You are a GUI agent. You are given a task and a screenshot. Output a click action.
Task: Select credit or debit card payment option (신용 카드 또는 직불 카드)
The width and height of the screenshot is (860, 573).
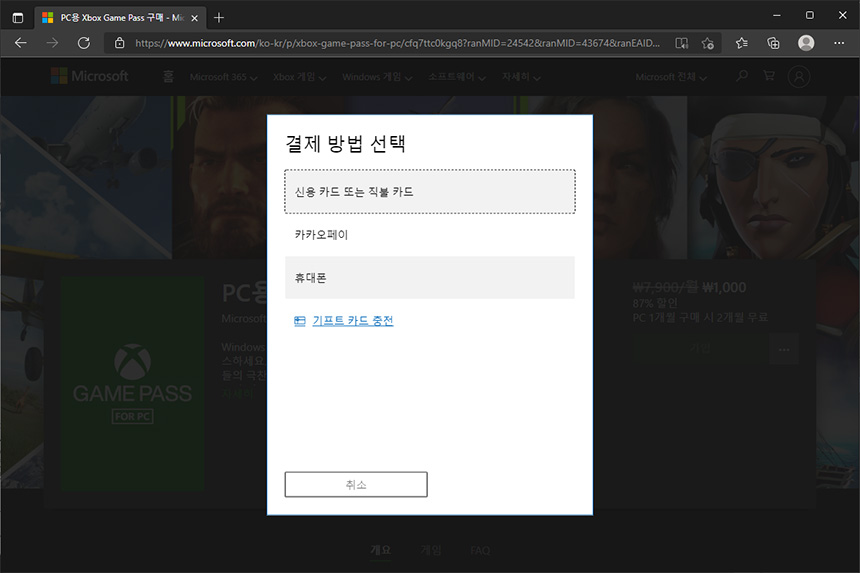(x=429, y=191)
